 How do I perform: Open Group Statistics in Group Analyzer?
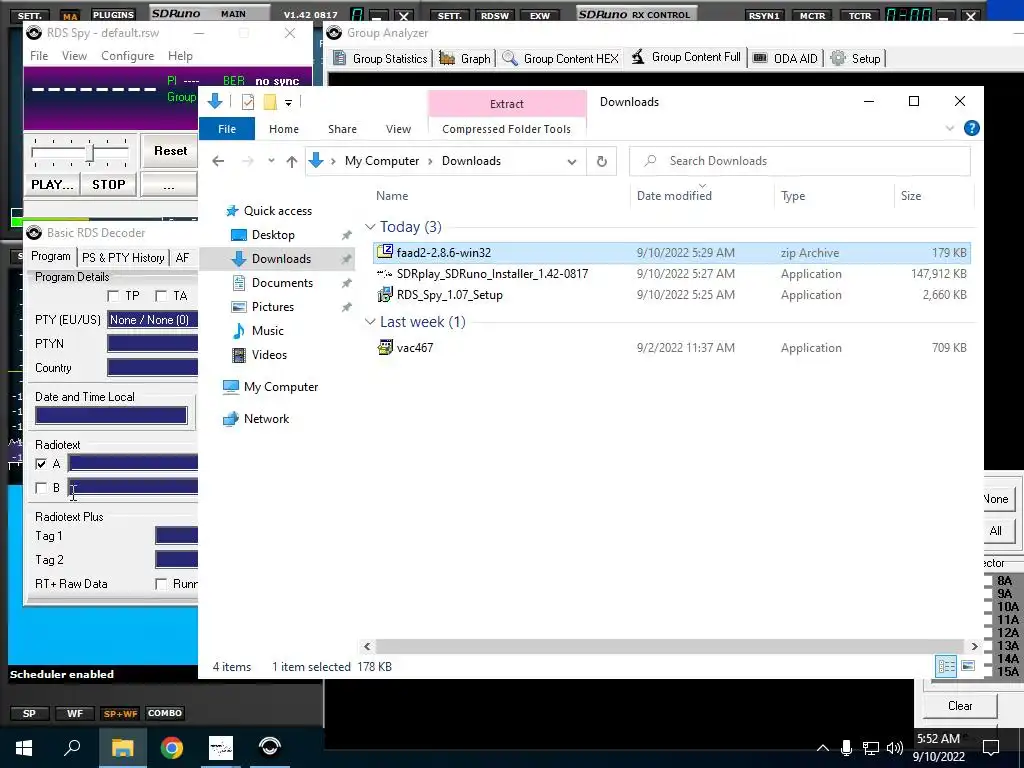(x=380, y=58)
